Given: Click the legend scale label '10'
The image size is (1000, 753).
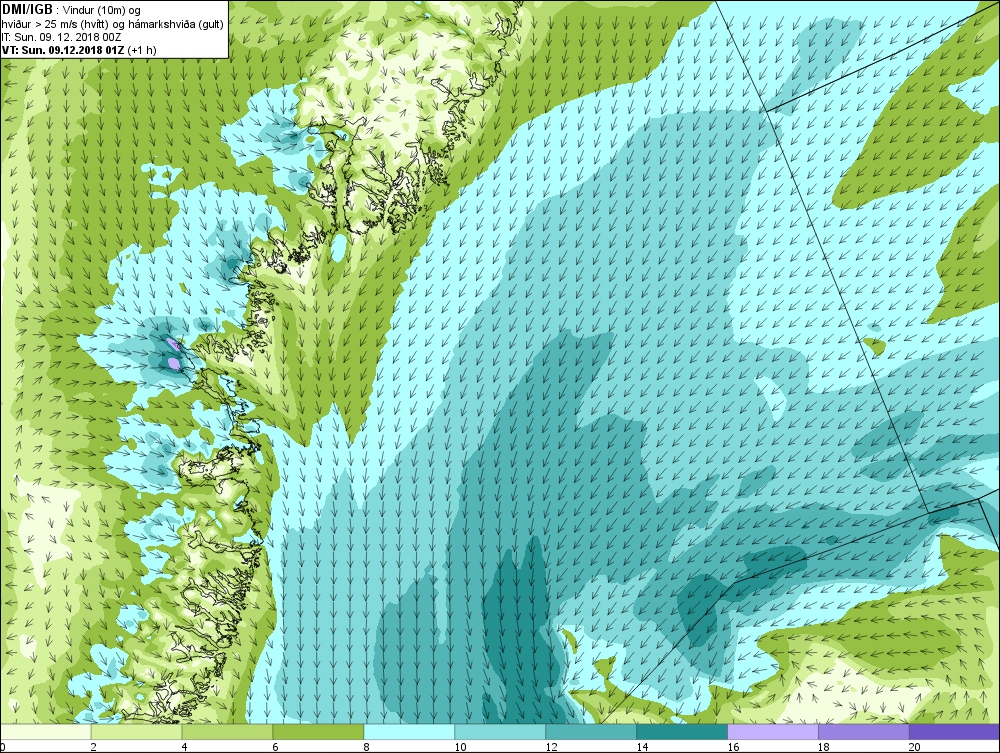Looking at the screenshot, I should click(460, 747).
